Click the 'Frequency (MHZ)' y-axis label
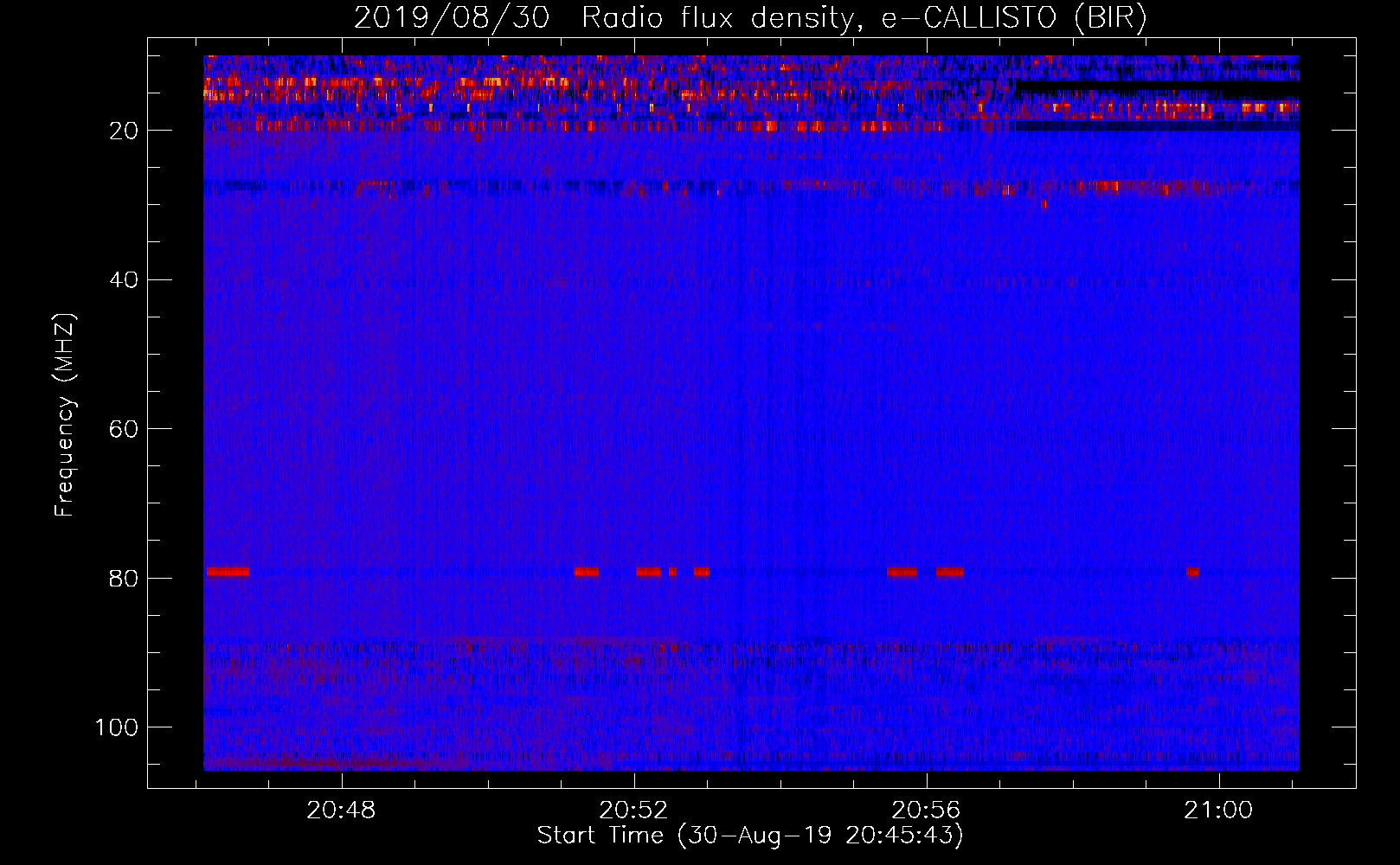This screenshot has width=1400, height=865. click(65, 414)
